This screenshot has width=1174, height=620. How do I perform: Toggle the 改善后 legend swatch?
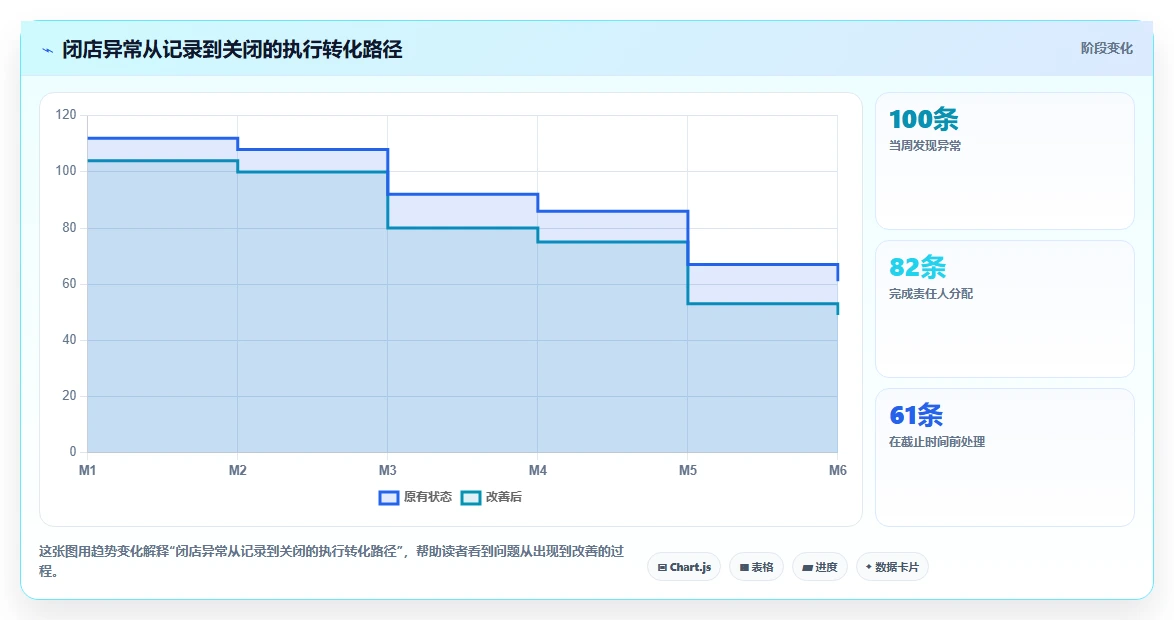471,497
